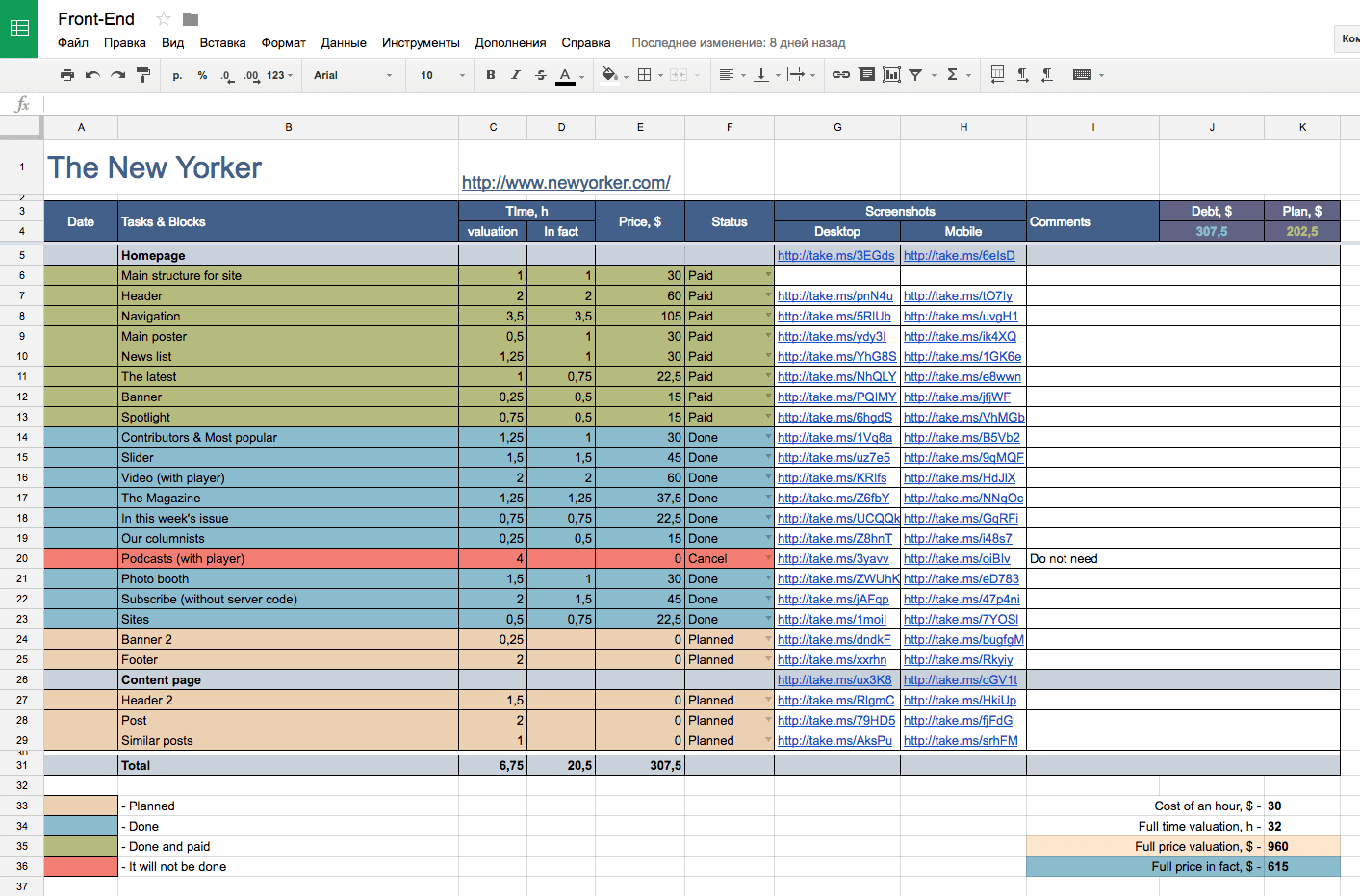Toggle bold formatting
Screen dimensions: 1360x896
(491, 75)
